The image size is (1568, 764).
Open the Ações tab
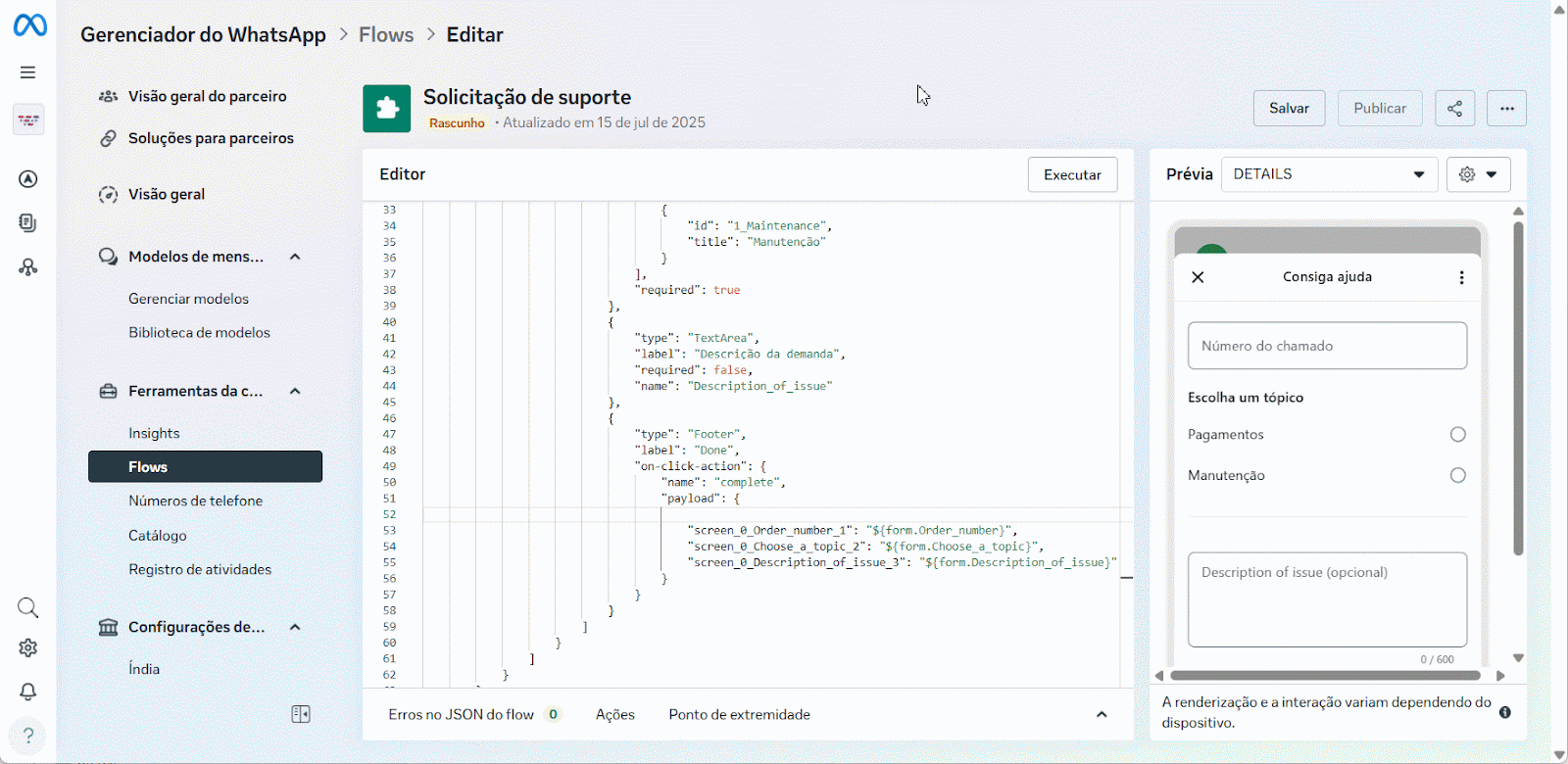click(615, 714)
